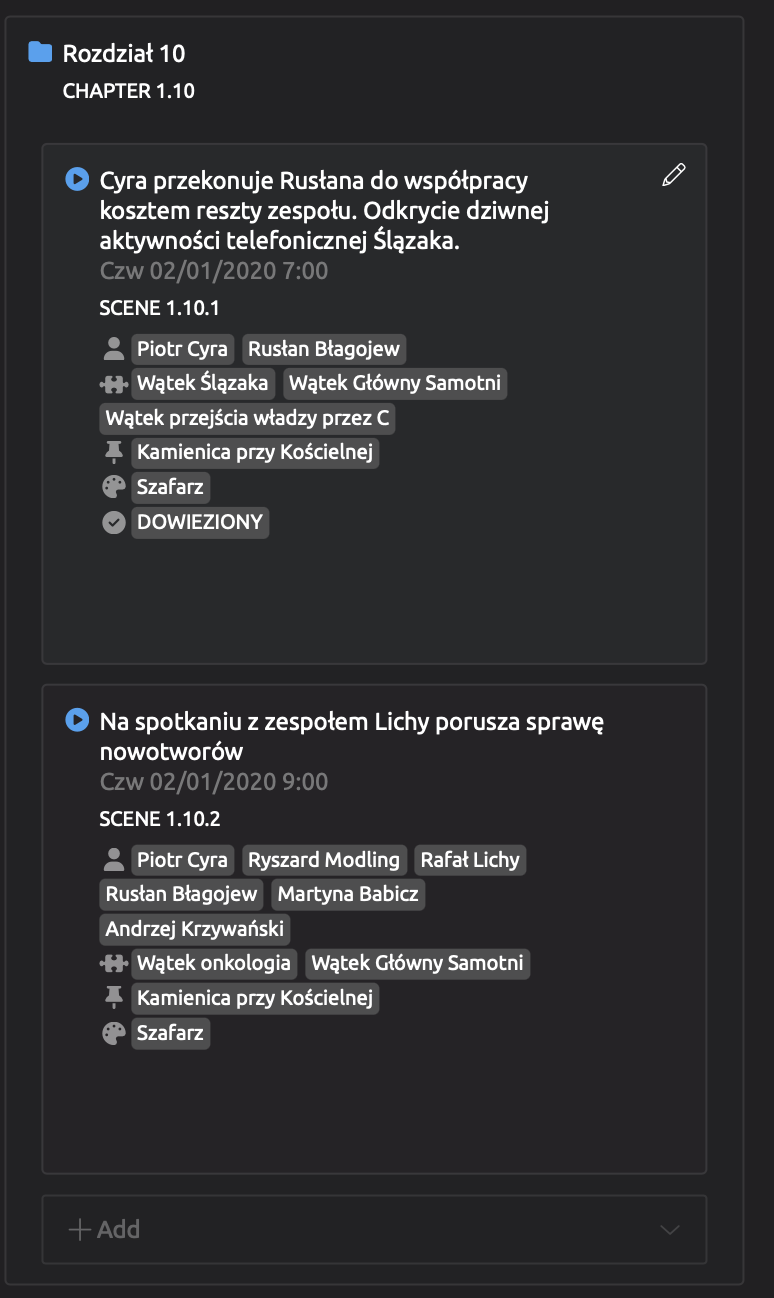Viewport: 774px width, 1298px height.
Task: Click the date Czw 02/01/2020 7:00
Action: point(214,271)
